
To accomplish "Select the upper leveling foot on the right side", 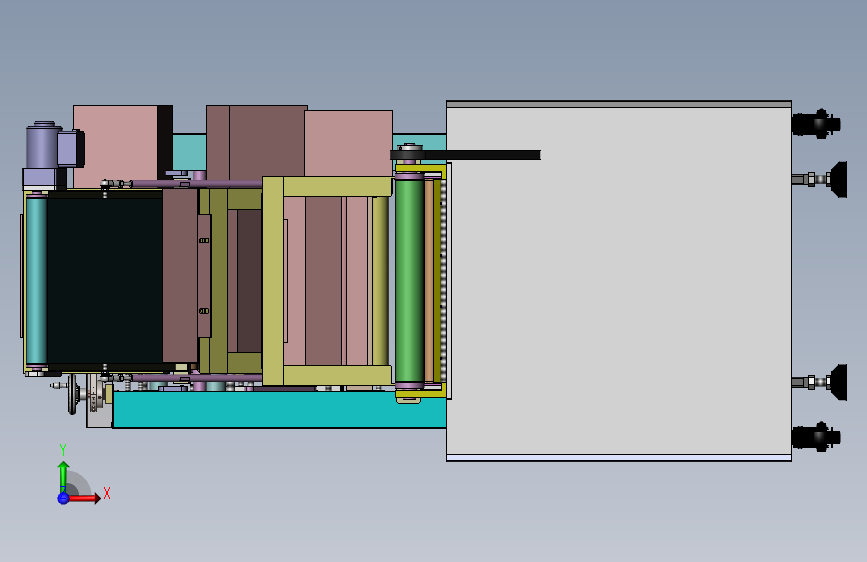I will (x=820, y=179).
